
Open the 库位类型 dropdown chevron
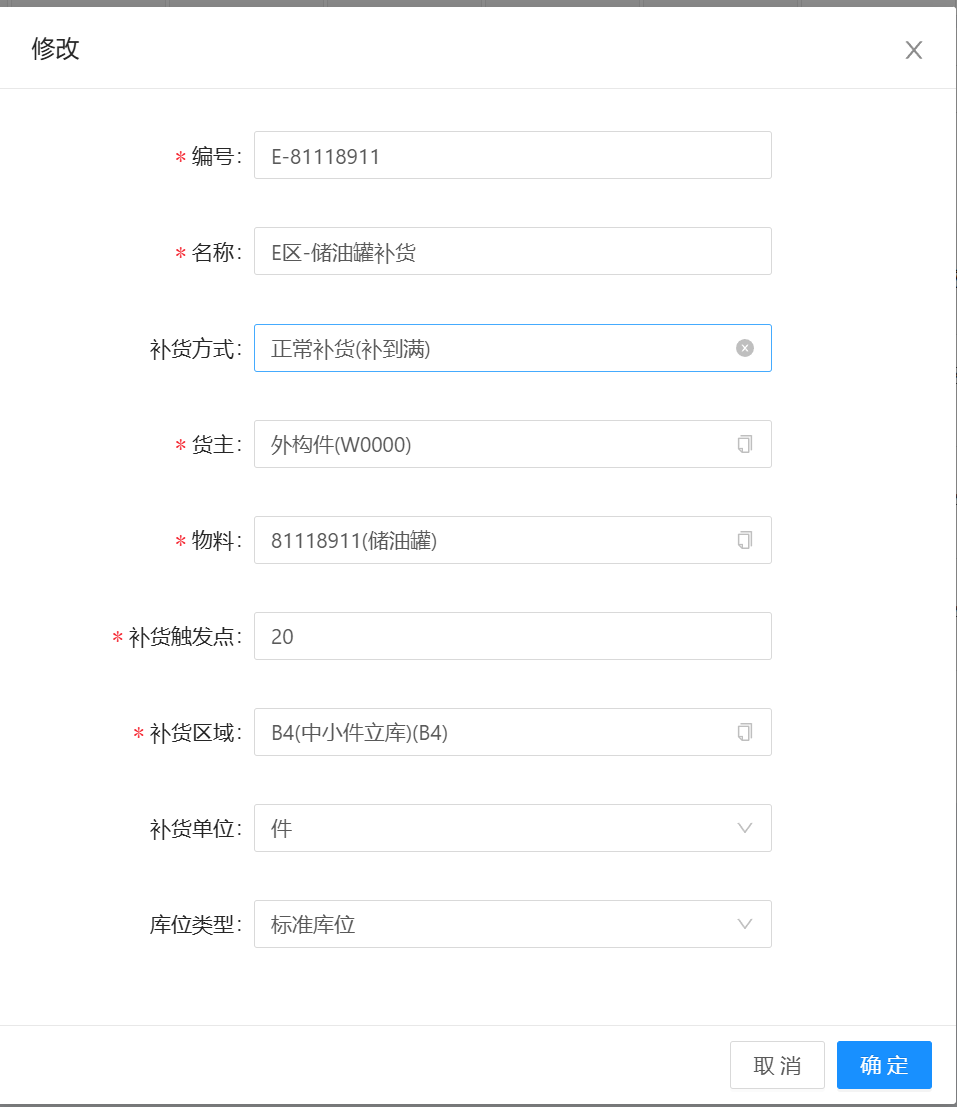click(744, 924)
